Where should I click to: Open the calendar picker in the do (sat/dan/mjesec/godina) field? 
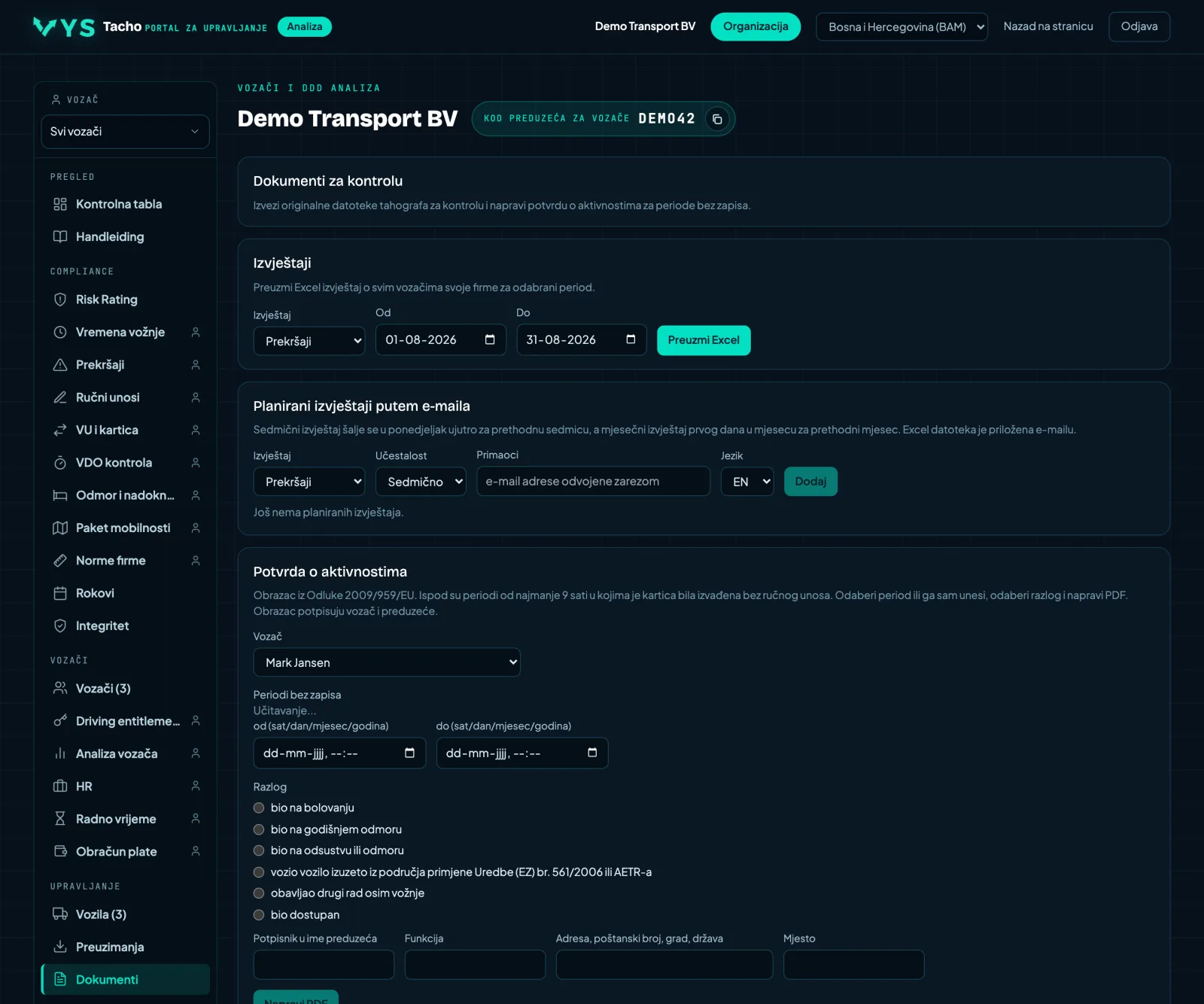coord(592,753)
